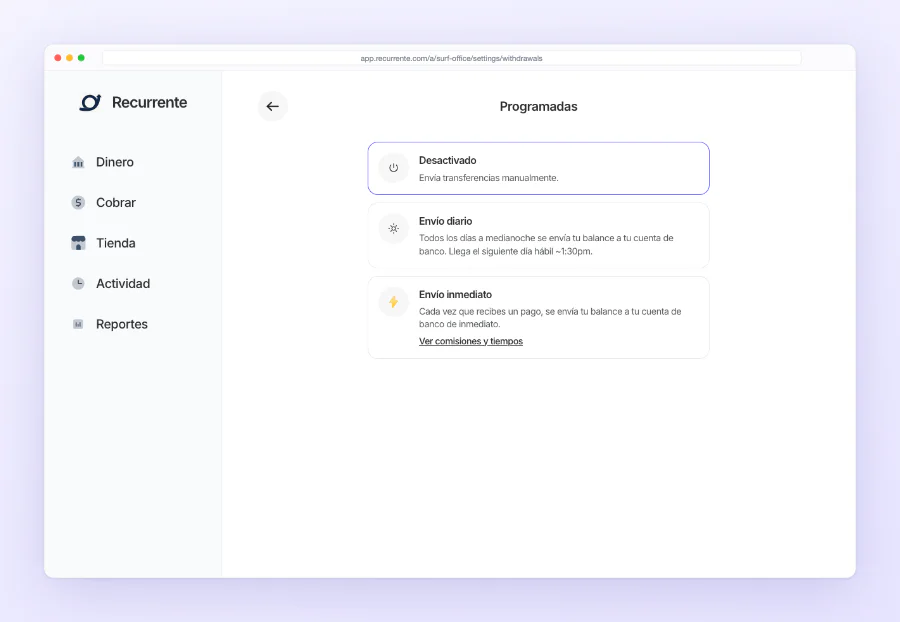Click the Programadas page heading
This screenshot has height=622, width=900.
click(x=538, y=106)
